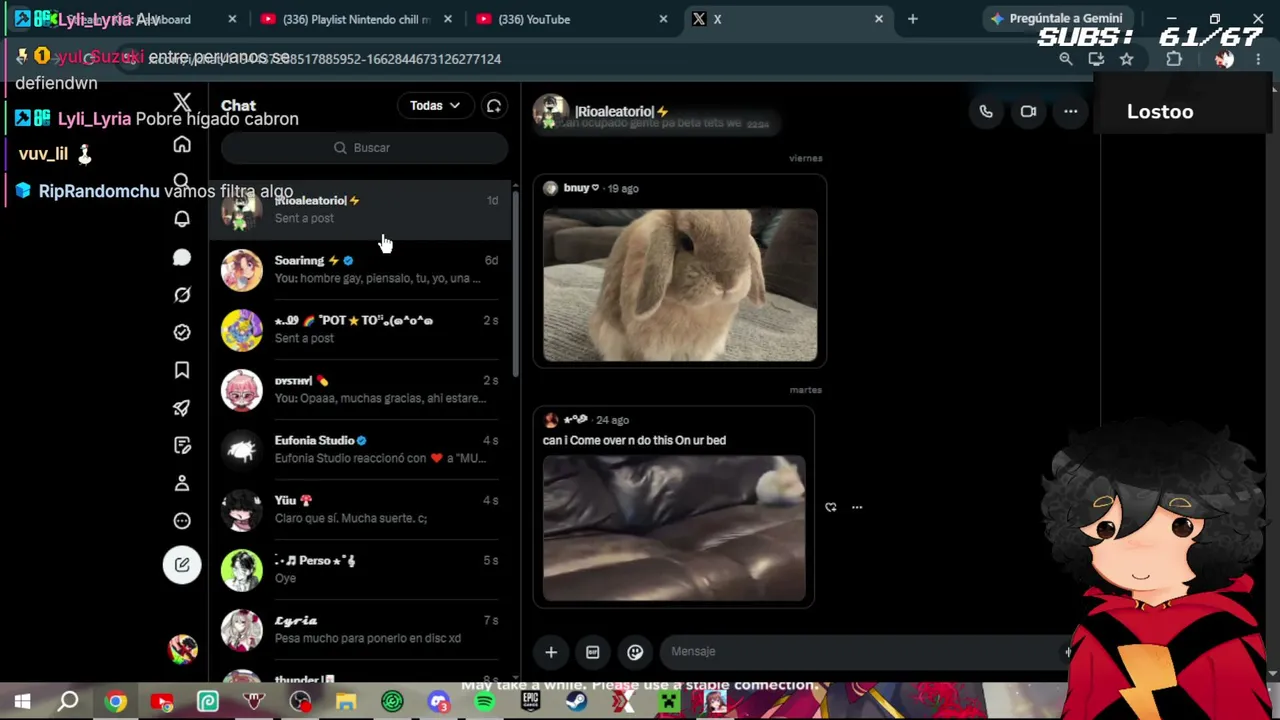
Task: Open the Yüu conversation
Action: pyautogui.click(x=360, y=510)
